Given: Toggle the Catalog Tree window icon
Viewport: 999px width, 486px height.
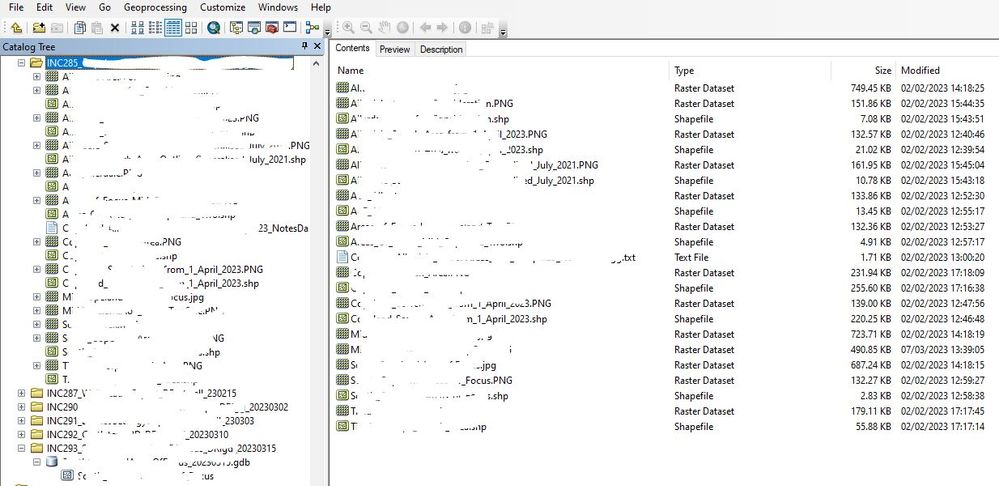Looking at the screenshot, I should click(x=236, y=27).
